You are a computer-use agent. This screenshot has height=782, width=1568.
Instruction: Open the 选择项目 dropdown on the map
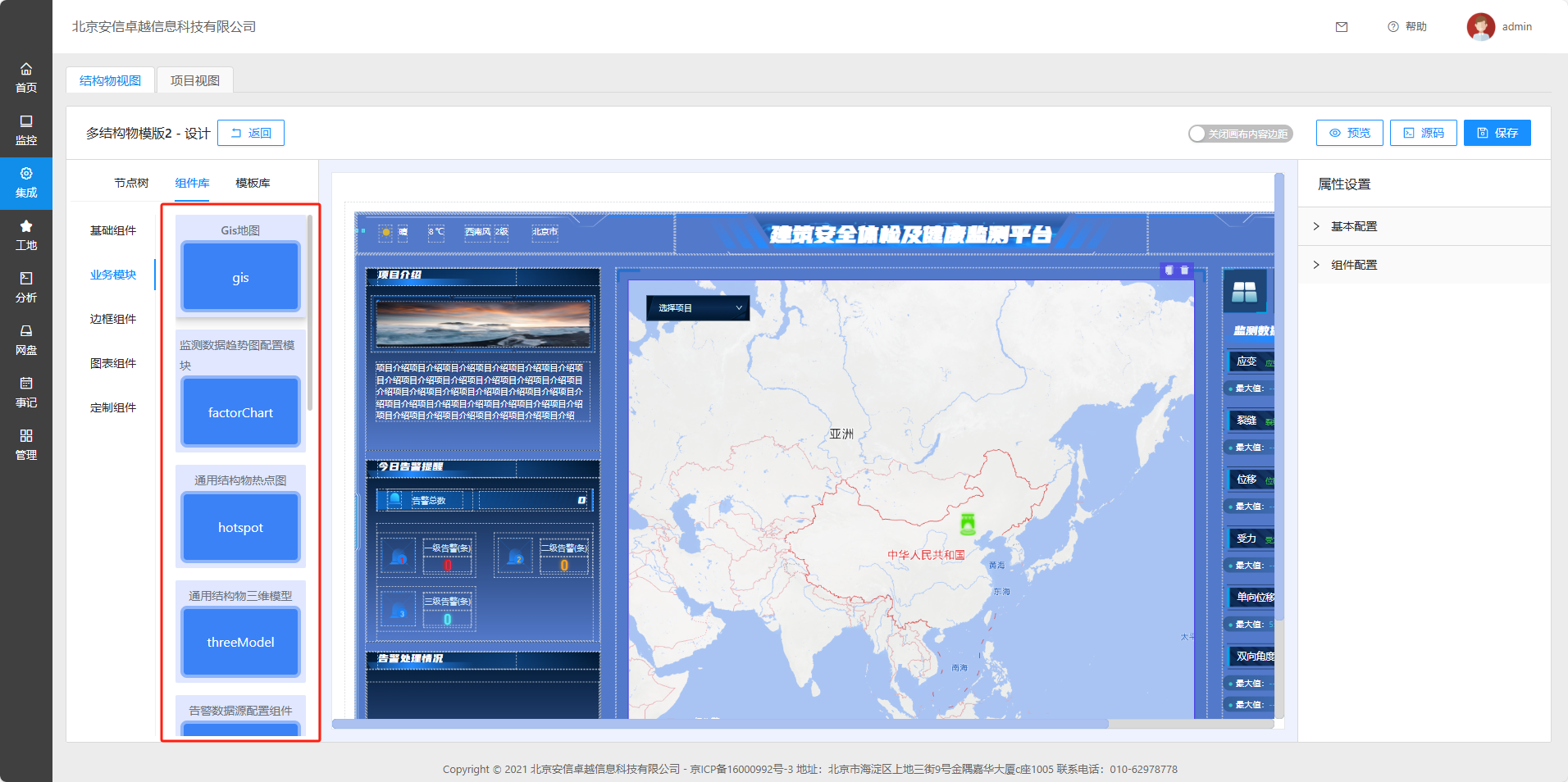click(698, 308)
